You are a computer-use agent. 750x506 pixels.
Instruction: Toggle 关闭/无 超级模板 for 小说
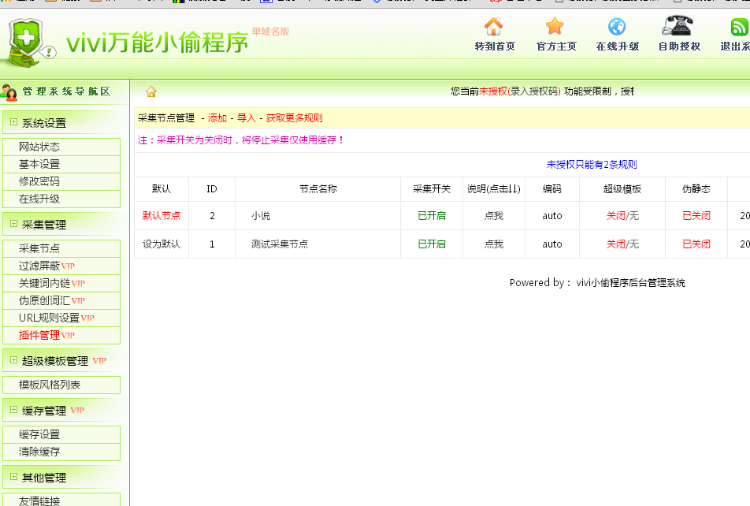click(x=622, y=216)
